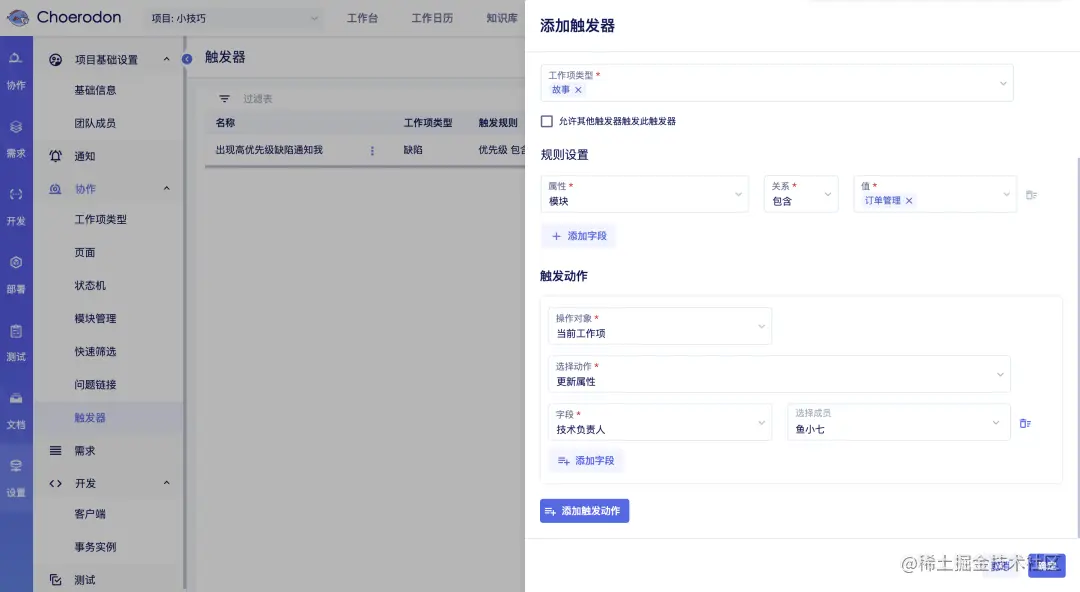Open 基础信息 in the sidebar
This screenshot has width=1080, height=592.
(95, 90)
